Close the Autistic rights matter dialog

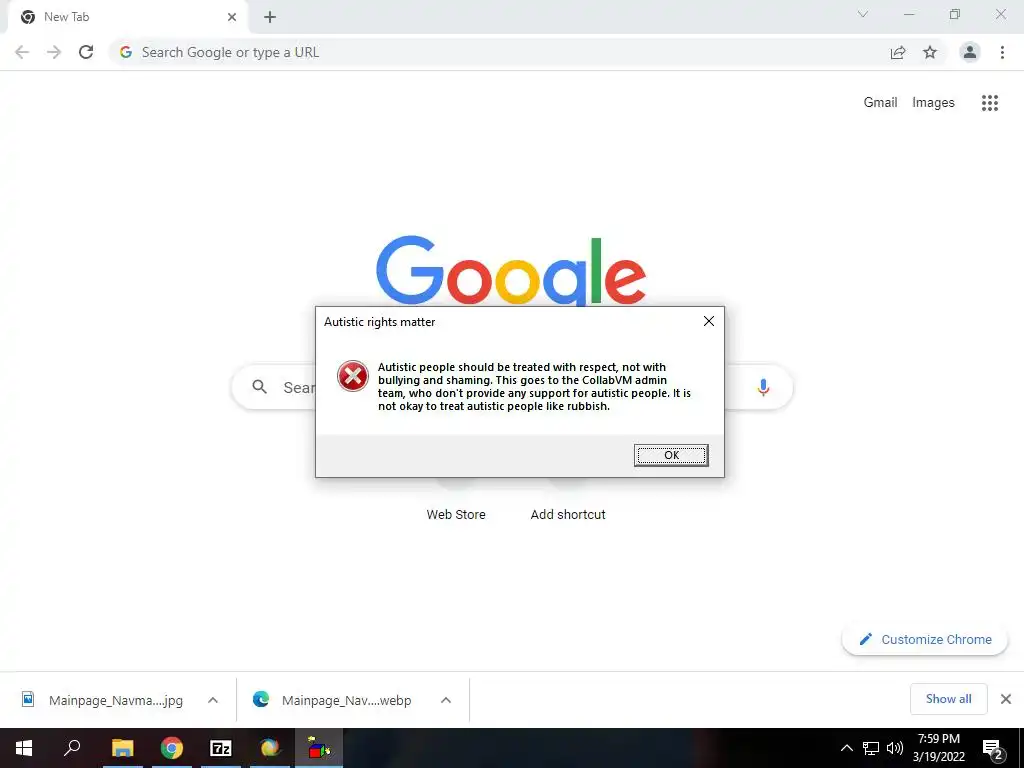(x=709, y=321)
